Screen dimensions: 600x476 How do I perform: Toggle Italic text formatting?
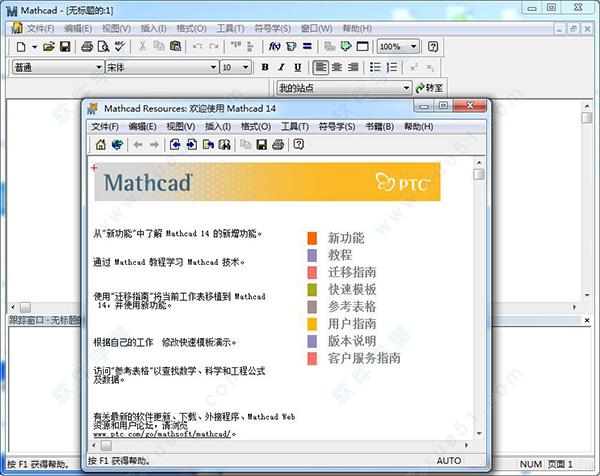pos(281,68)
